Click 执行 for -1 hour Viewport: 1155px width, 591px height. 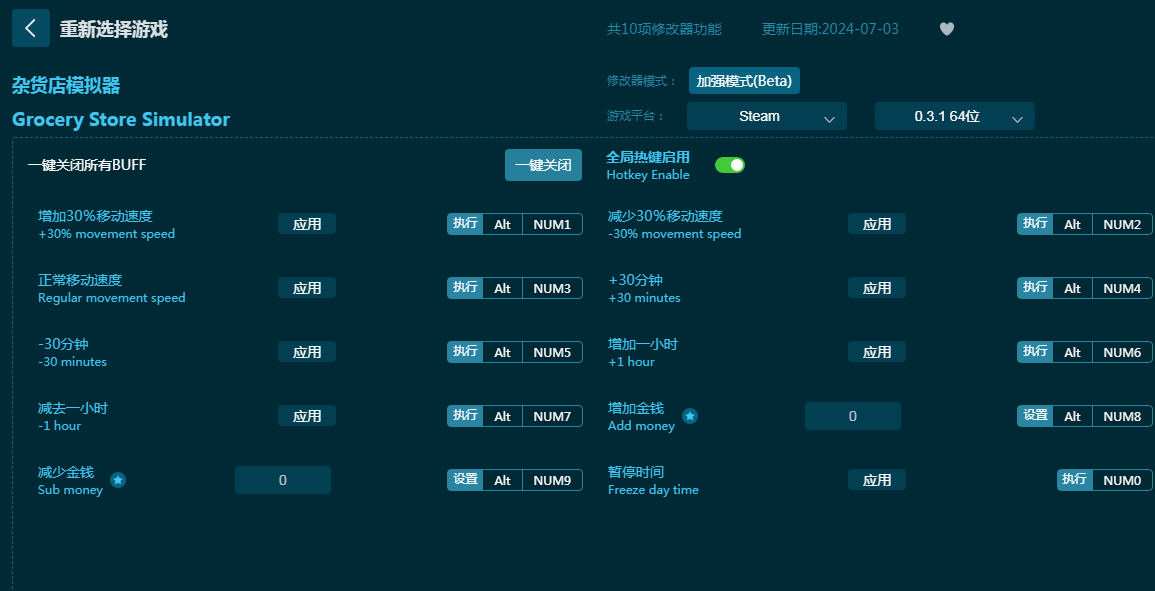coord(465,416)
